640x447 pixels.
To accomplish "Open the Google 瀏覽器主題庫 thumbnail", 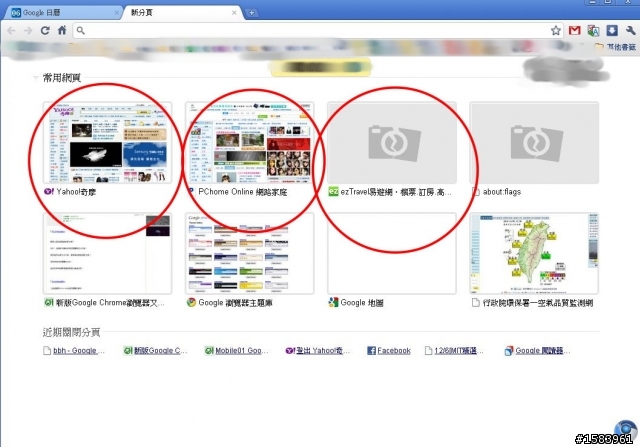I will (x=249, y=253).
